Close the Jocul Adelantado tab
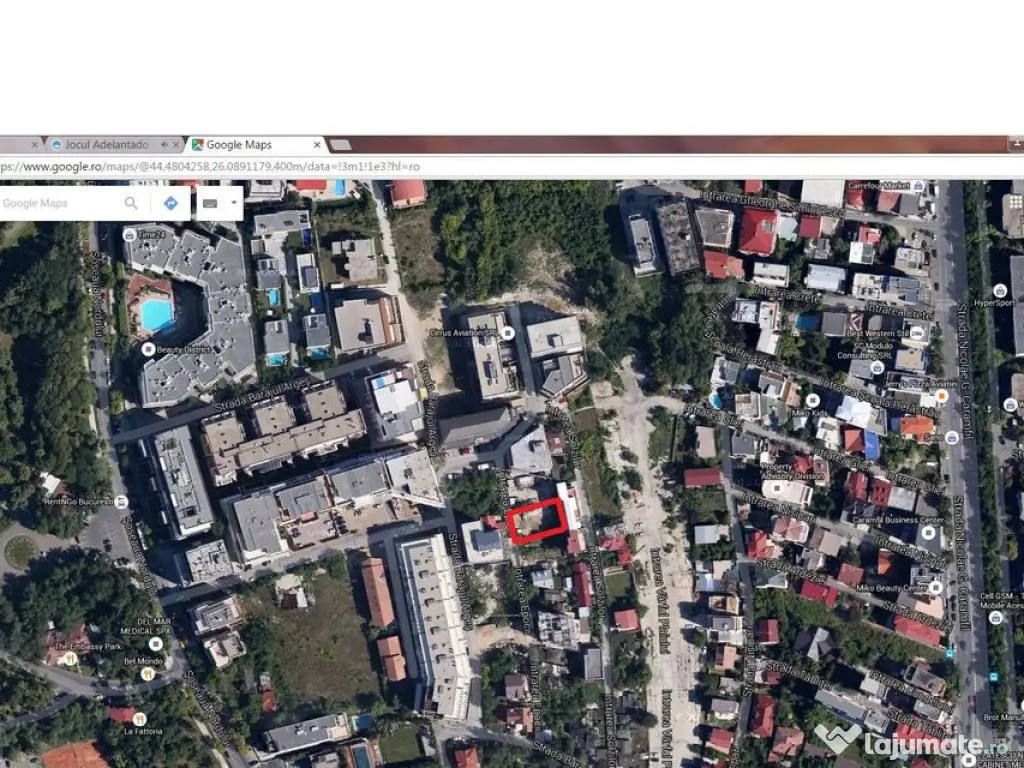Image resolution: width=1024 pixels, height=768 pixels. [175, 145]
